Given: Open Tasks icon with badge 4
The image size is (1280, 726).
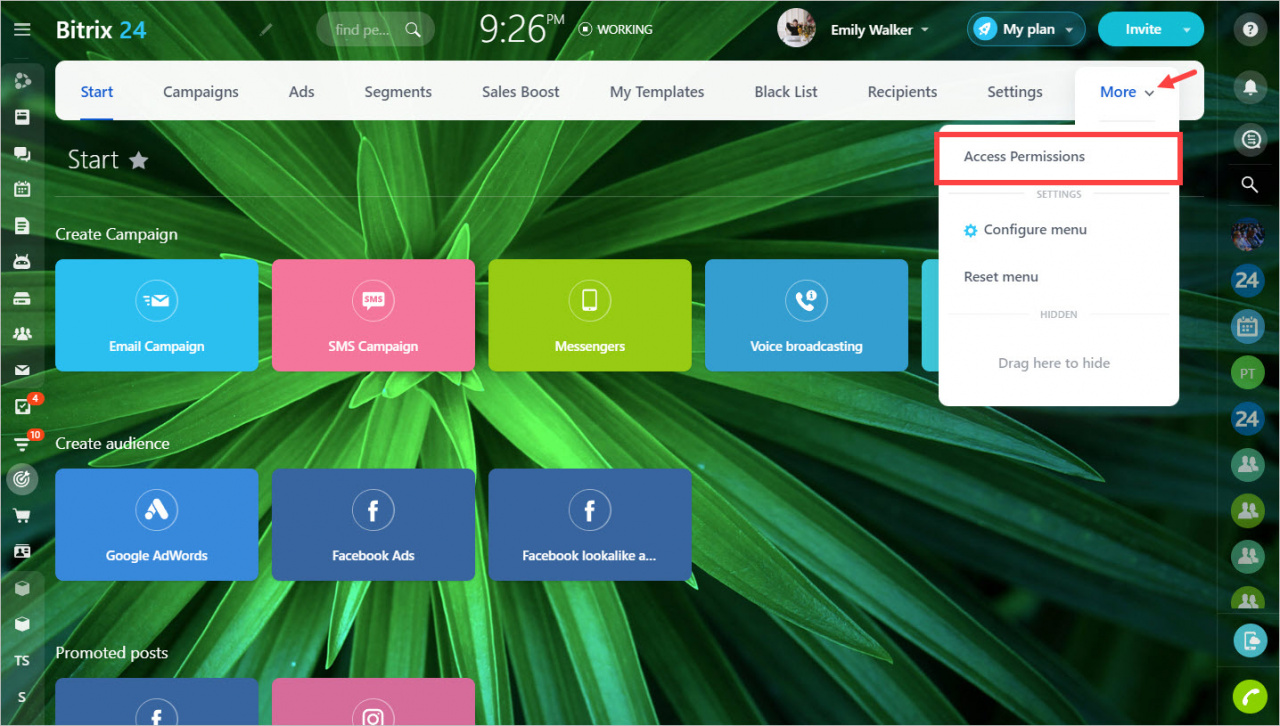Looking at the screenshot, I should click(x=22, y=407).
